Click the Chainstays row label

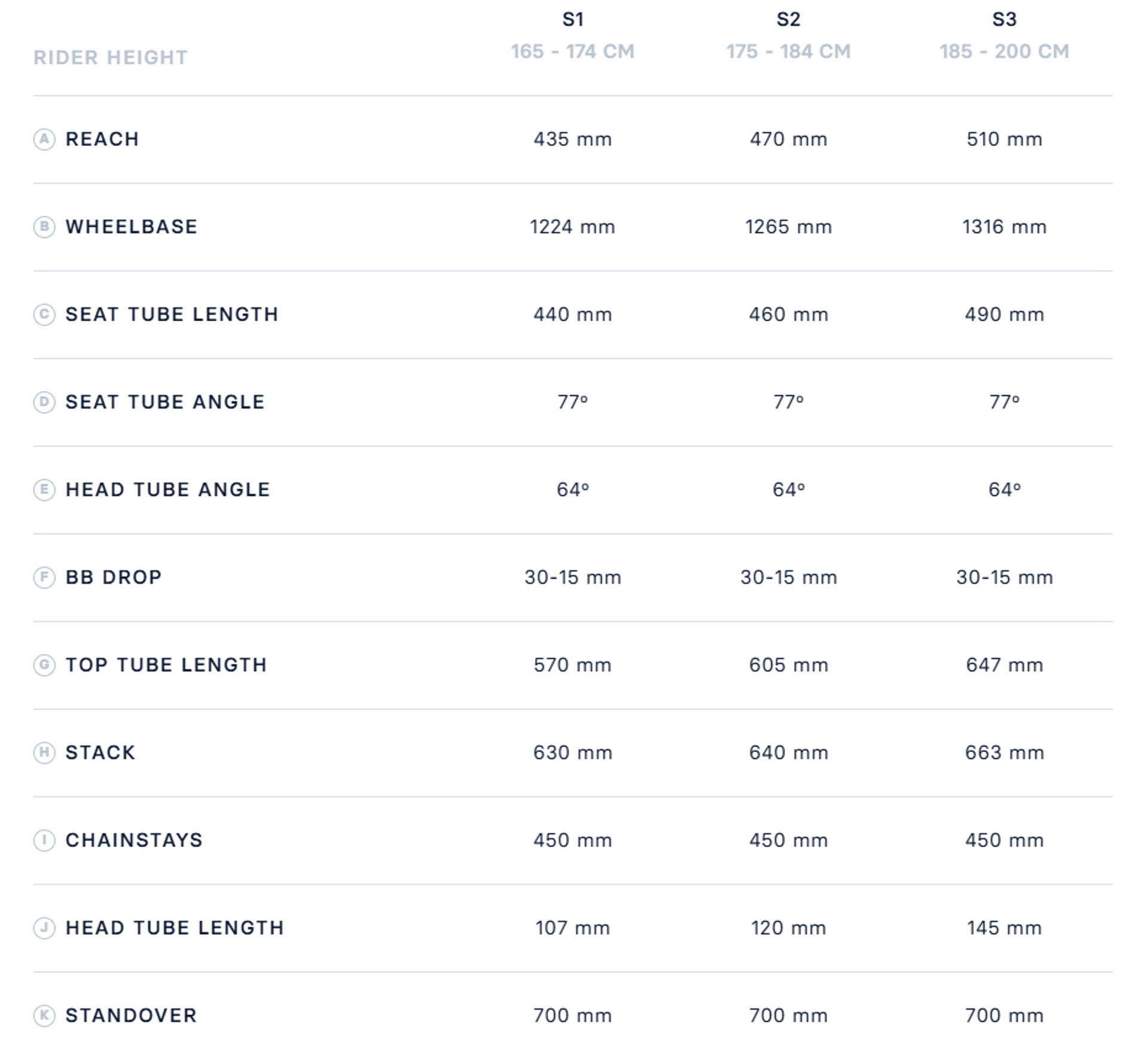point(134,840)
